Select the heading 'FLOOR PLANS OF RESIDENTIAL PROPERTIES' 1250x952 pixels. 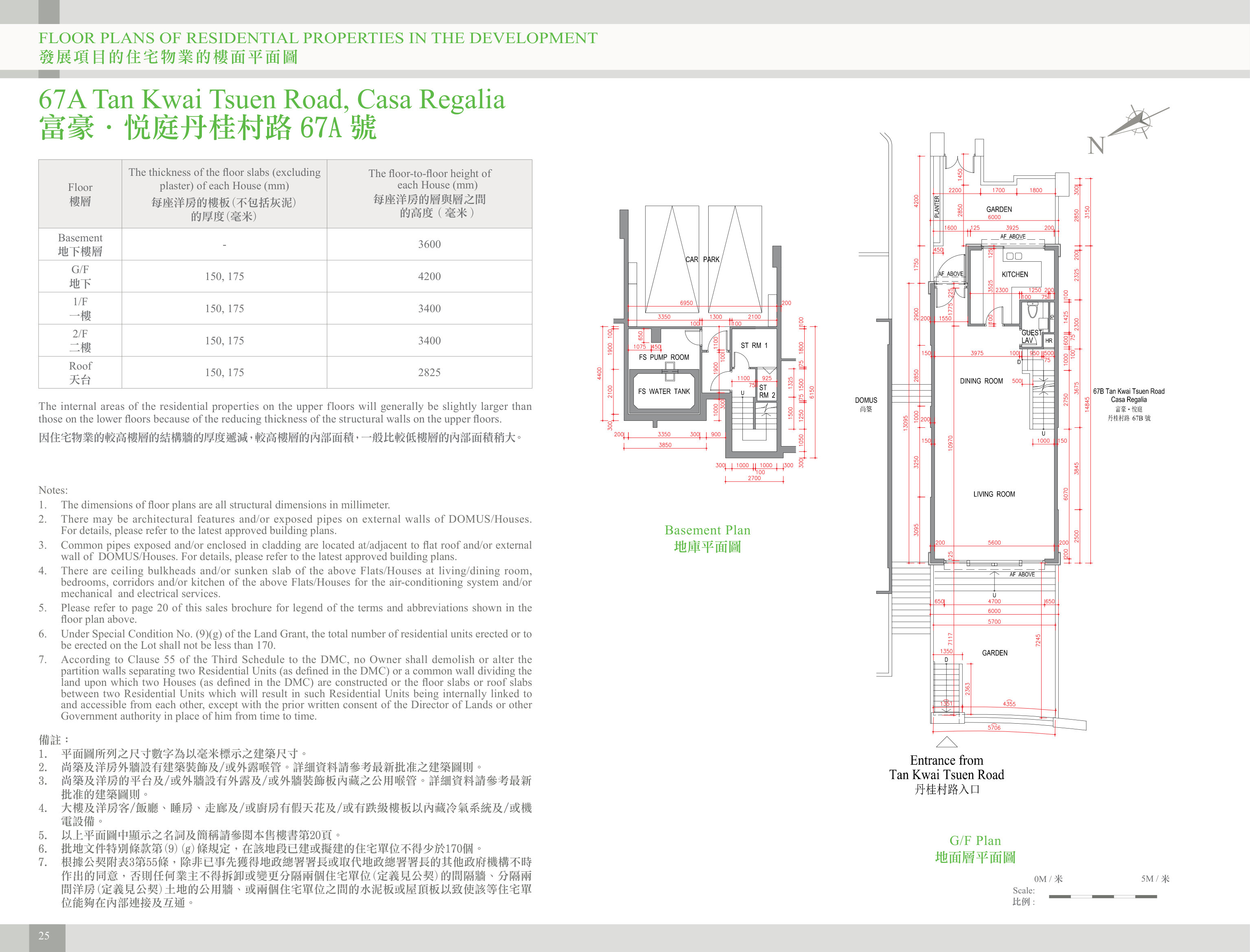click(318, 38)
